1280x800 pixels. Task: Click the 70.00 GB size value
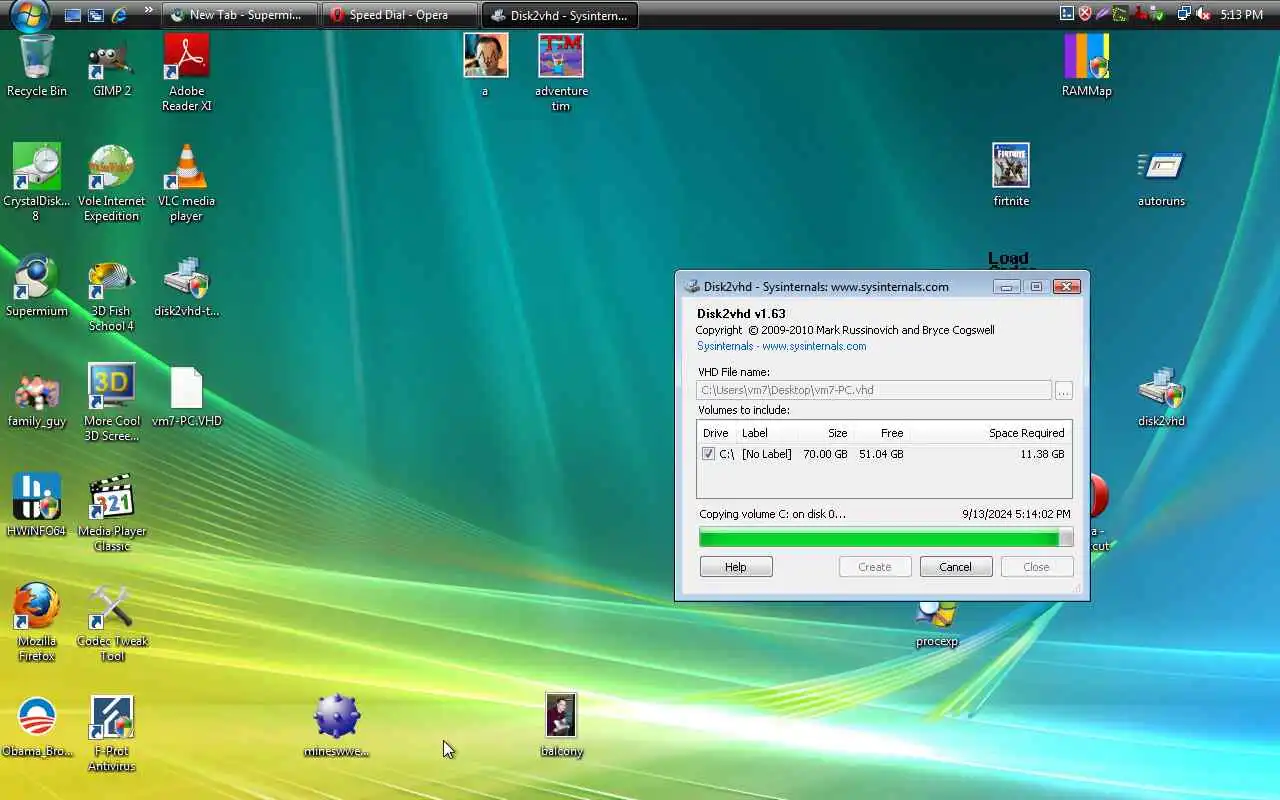coord(825,454)
